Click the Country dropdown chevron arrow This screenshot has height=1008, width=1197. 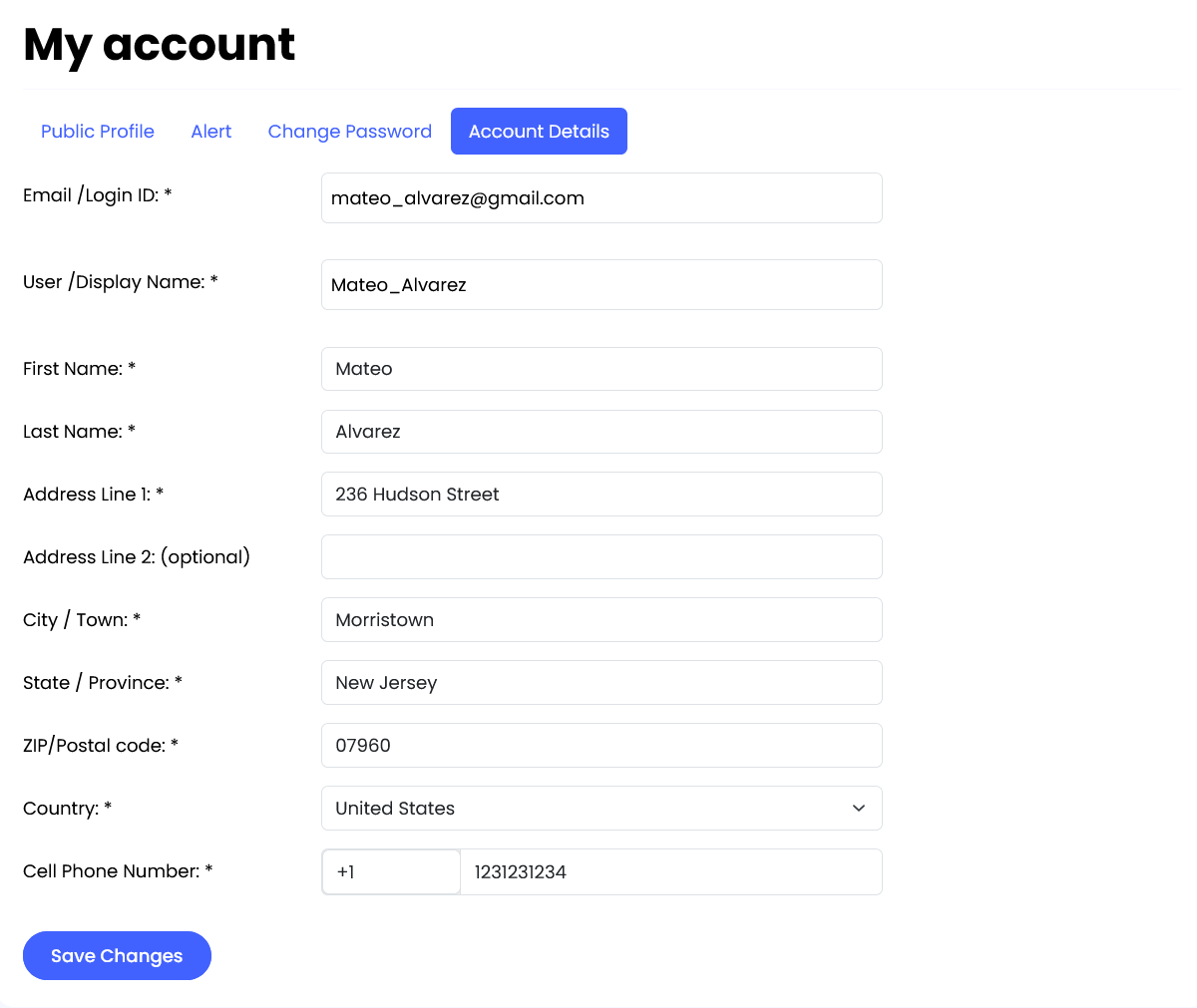858,808
